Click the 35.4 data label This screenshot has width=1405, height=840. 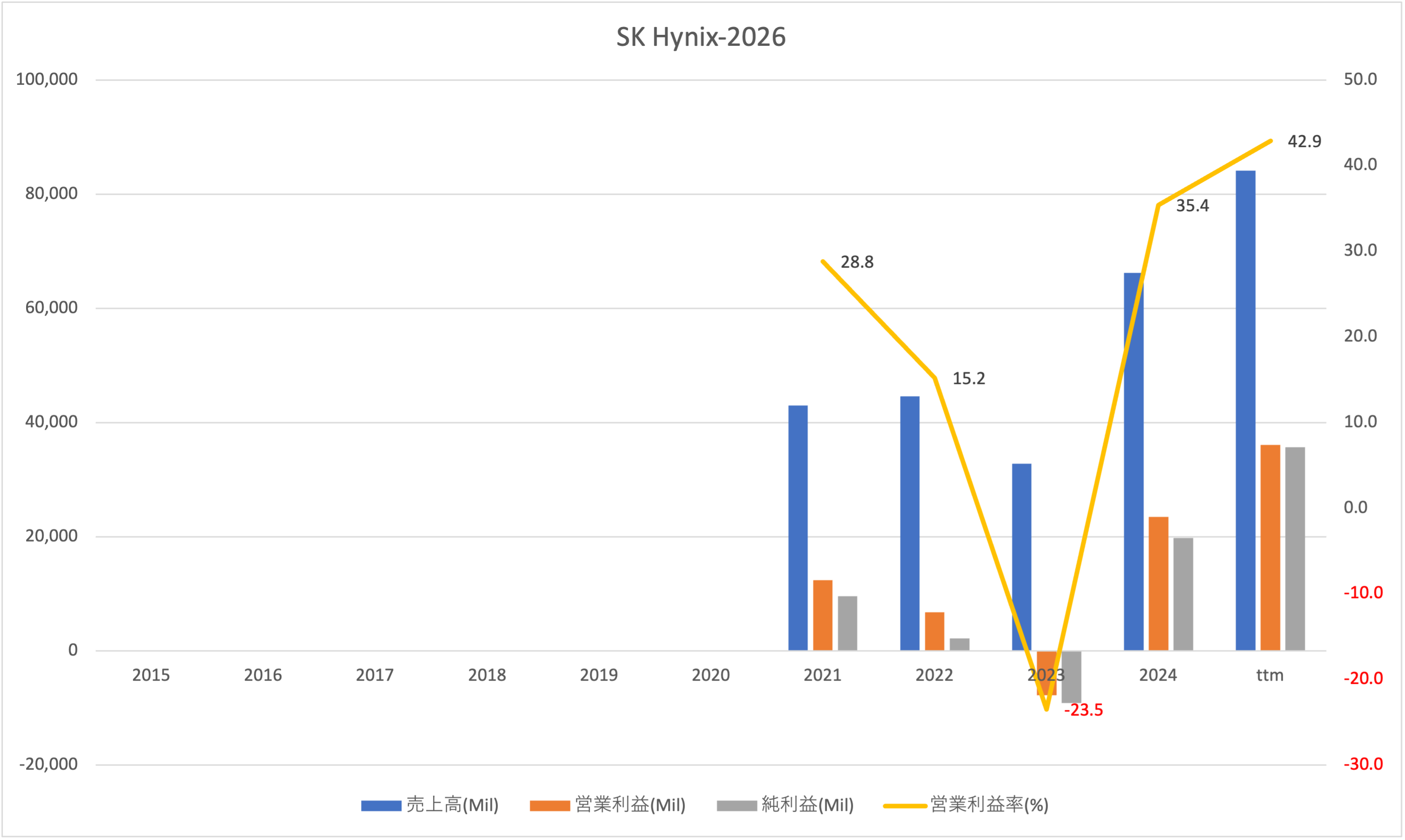[1192, 206]
